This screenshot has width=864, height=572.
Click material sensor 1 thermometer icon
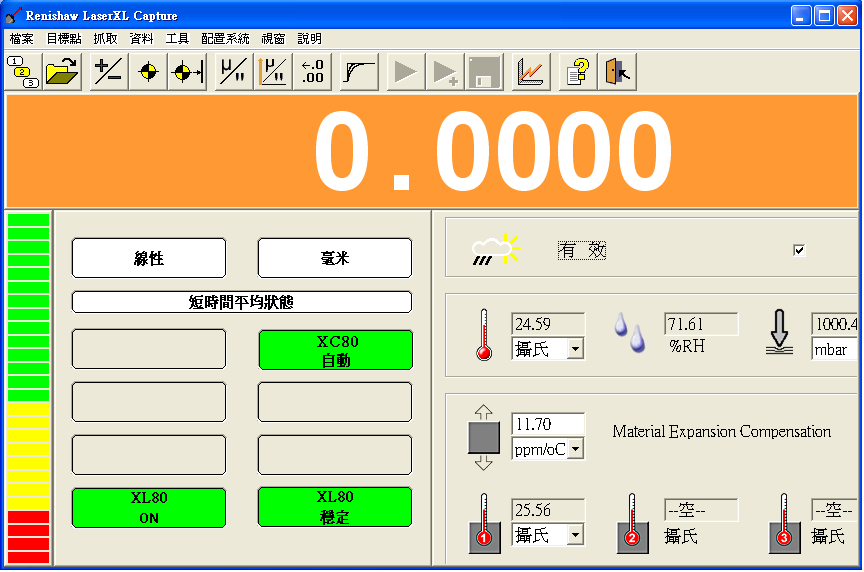[x=484, y=523]
